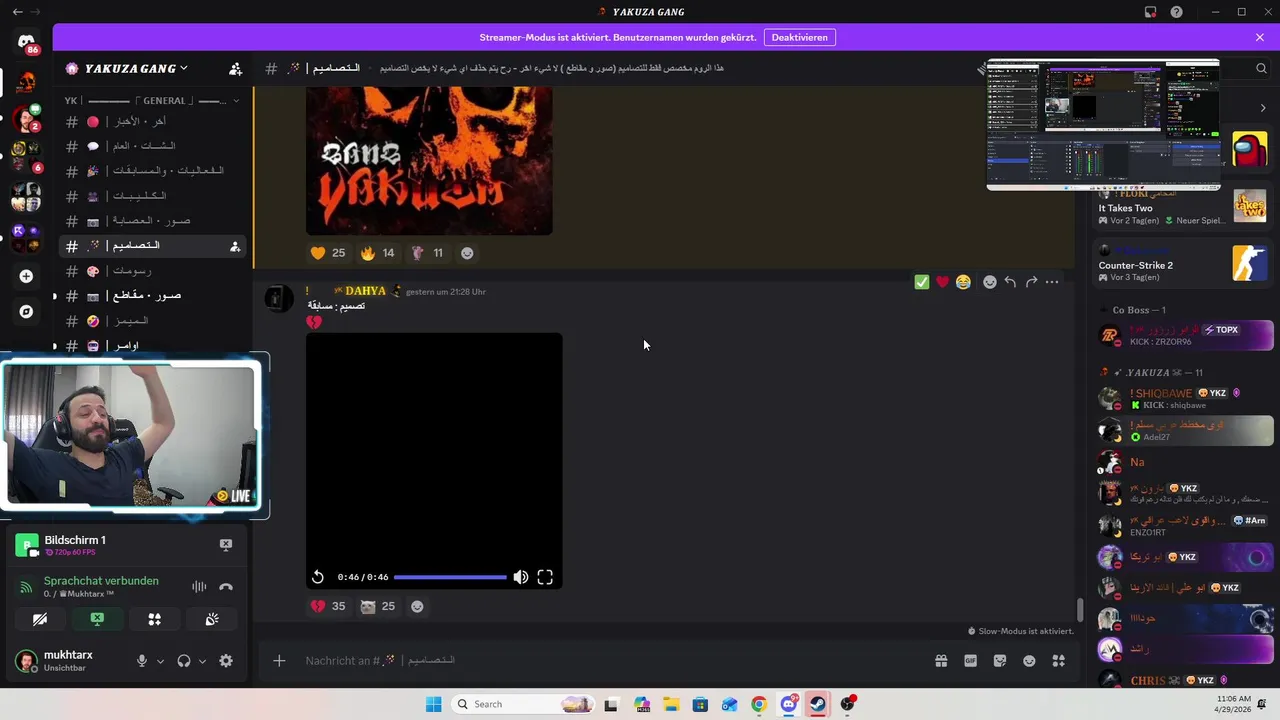Image resolution: width=1280 pixels, height=720 pixels.
Task: Toggle orange heart reaction with 25
Action: [328, 253]
